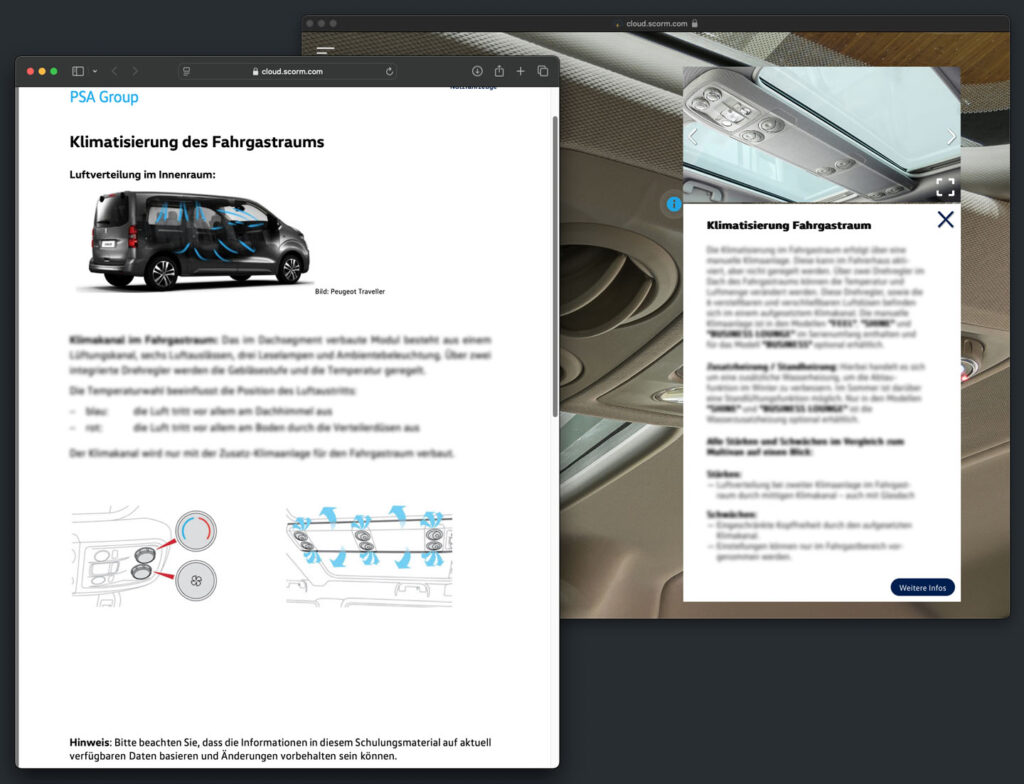Focus the cloud.scorm.com address field in front window
The image size is (1024, 784).
click(x=287, y=71)
